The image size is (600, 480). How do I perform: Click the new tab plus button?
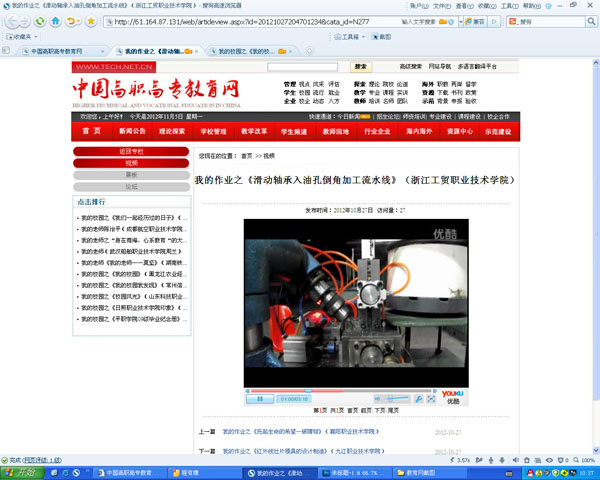(x=309, y=51)
